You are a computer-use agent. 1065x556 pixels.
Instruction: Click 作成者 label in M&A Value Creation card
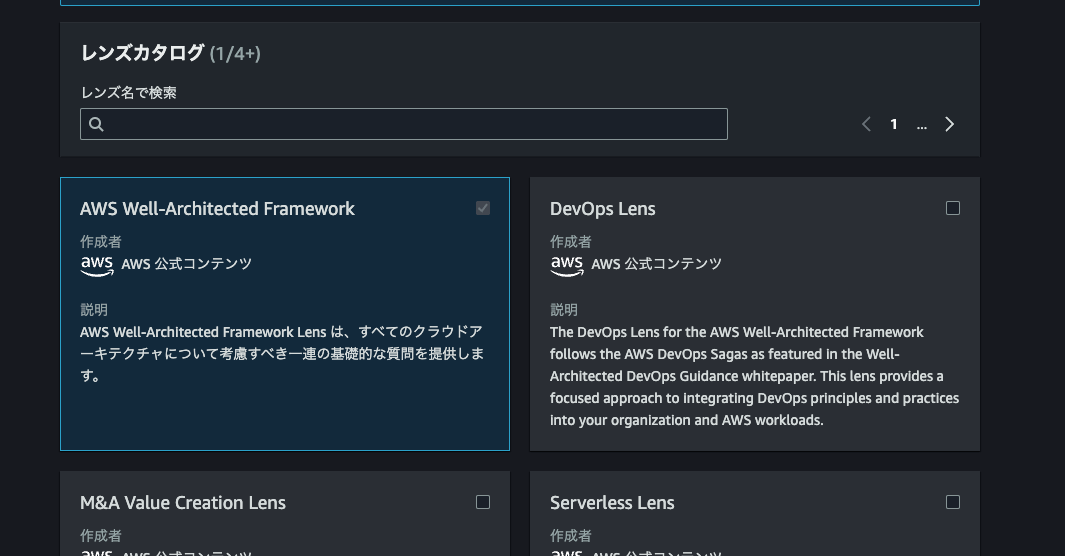click(101, 536)
